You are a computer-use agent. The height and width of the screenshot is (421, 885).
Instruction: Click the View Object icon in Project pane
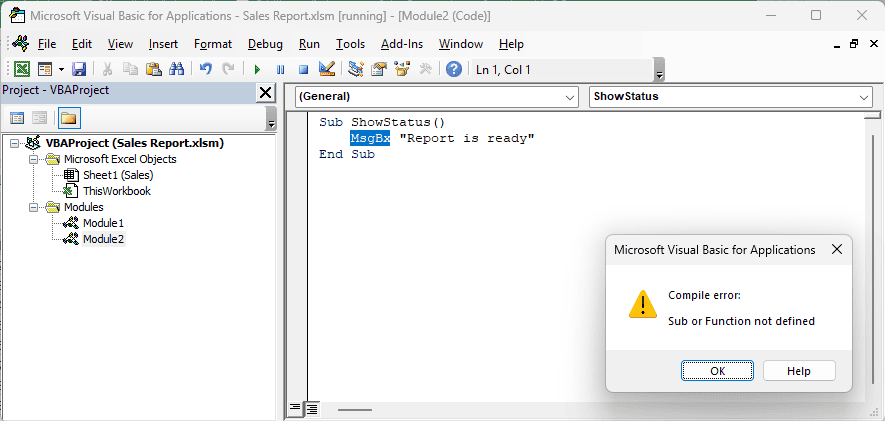click(x=40, y=118)
